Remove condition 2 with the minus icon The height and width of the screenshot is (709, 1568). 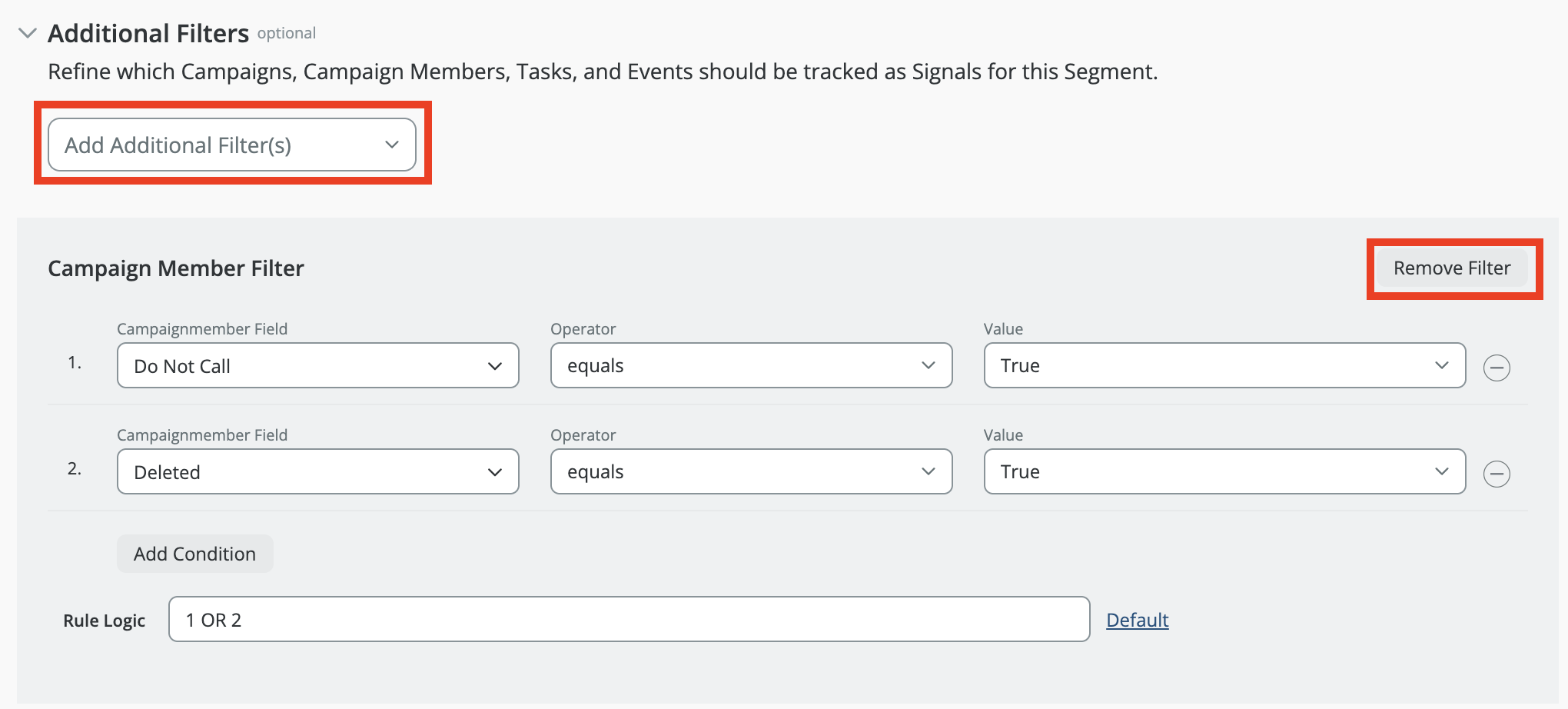pyautogui.click(x=1496, y=474)
